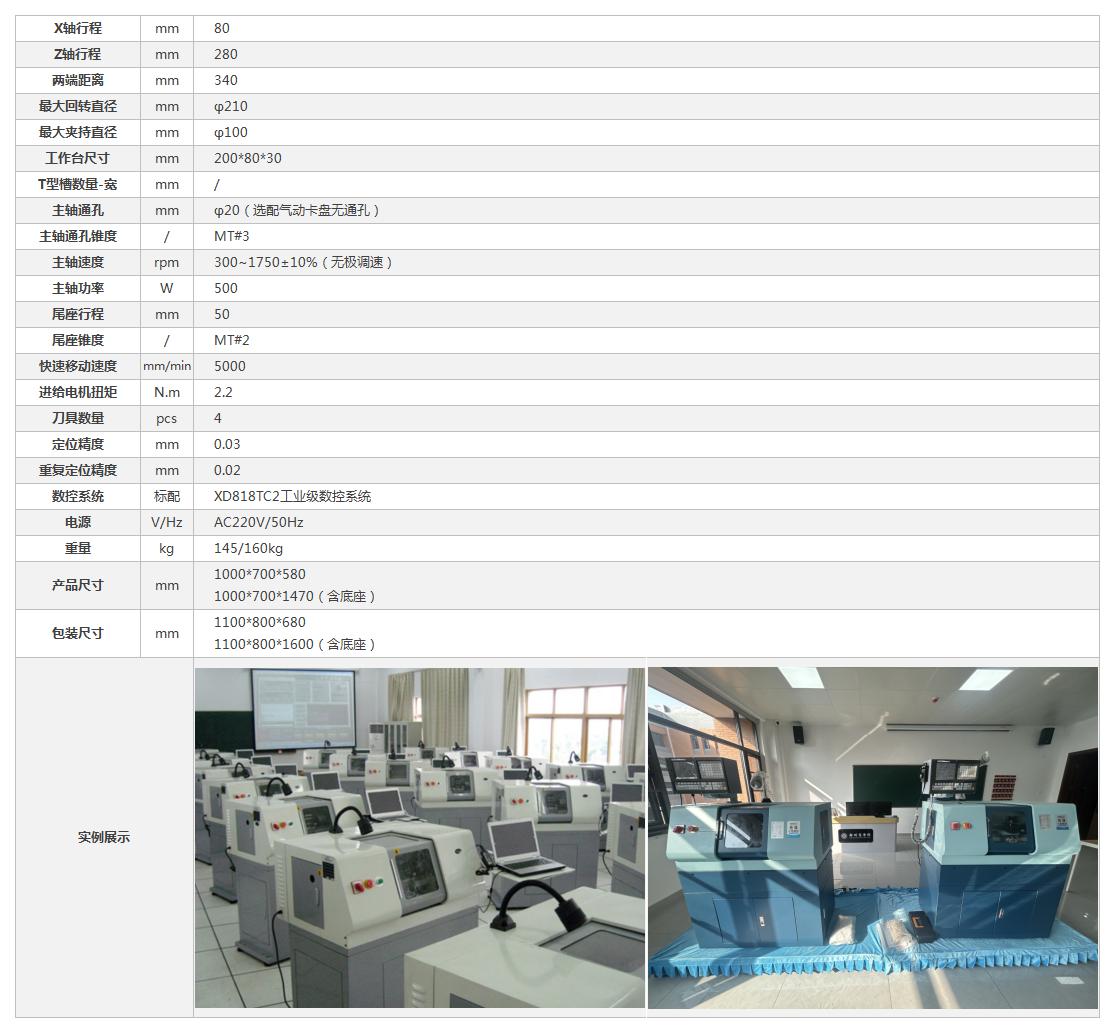Select the 两端距离 row label
This screenshot has width=1115, height=1033.
pos(78,80)
